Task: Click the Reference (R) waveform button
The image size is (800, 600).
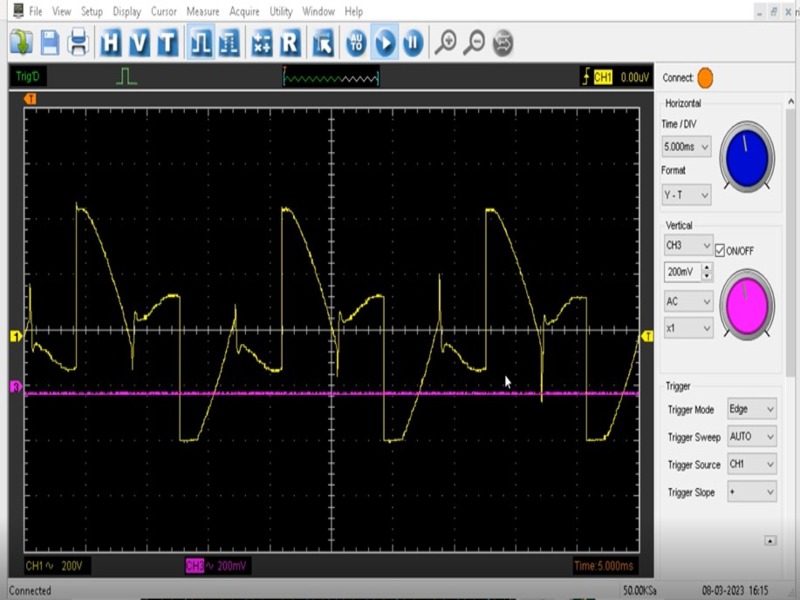Action: tap(290, 42)
